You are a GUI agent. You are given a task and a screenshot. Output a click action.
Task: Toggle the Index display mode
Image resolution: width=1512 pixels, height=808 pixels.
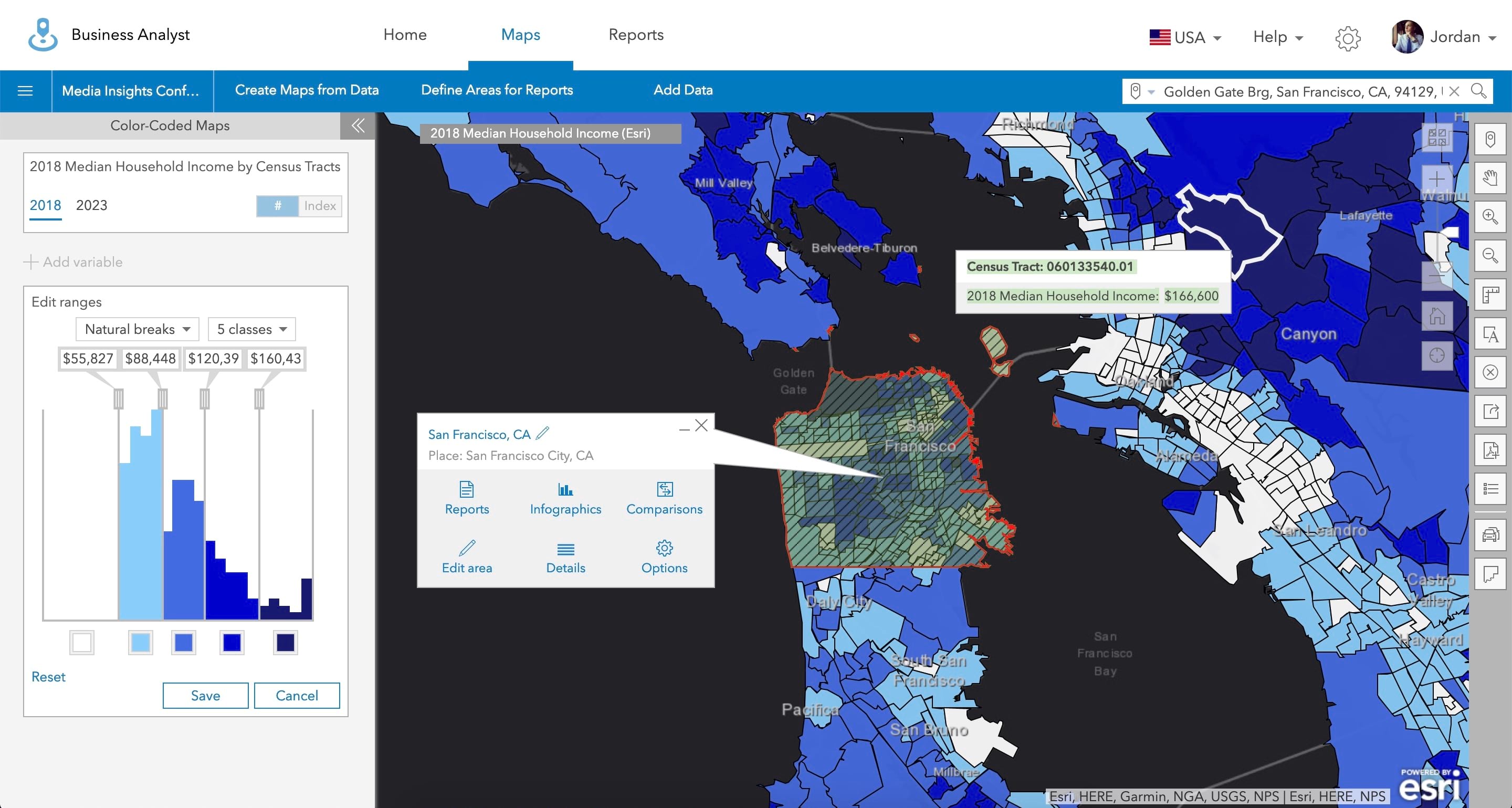pos(319,206)
